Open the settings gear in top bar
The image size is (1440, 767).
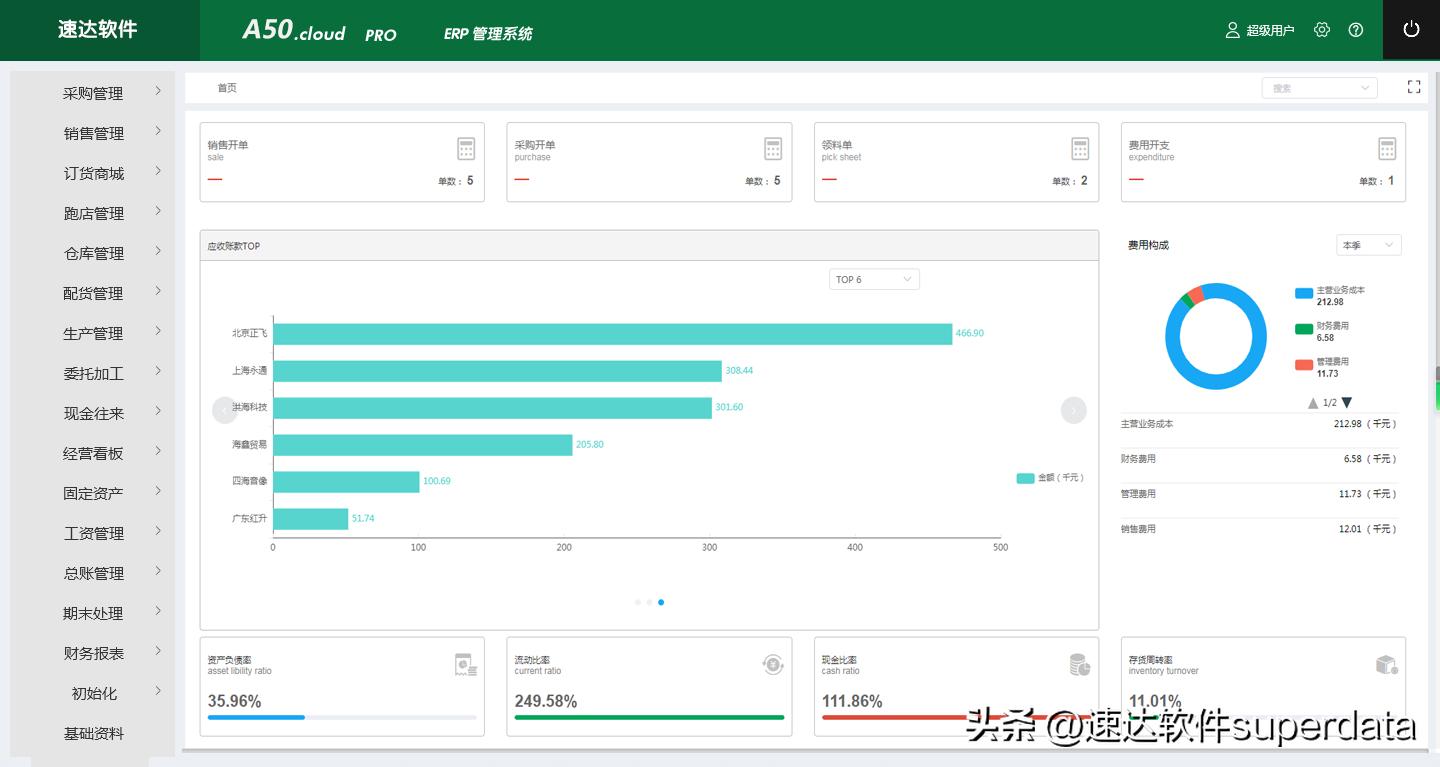click(1322, 29)
